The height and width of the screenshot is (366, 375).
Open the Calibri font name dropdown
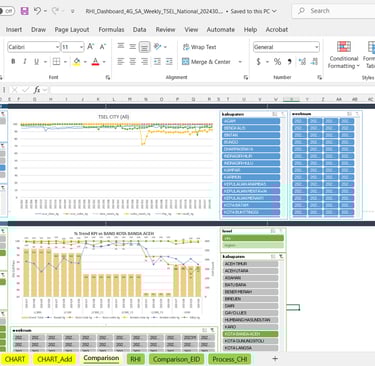(x=57, y=47)
